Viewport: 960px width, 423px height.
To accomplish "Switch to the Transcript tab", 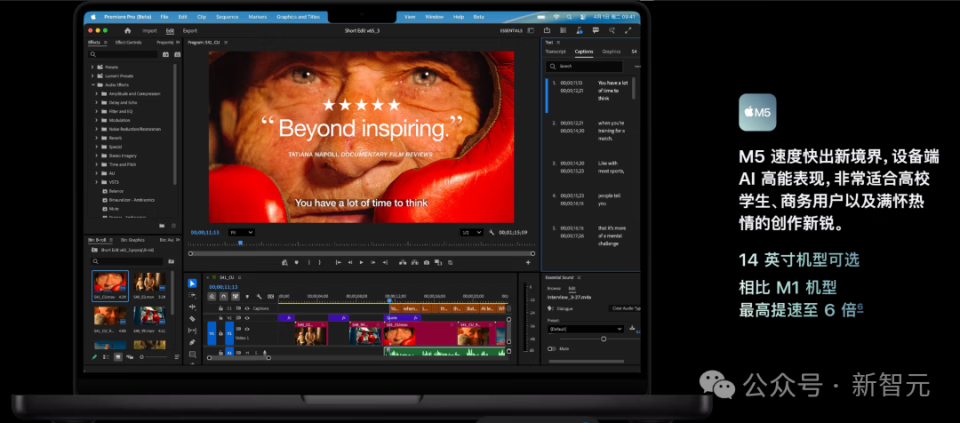I will 557,51.
